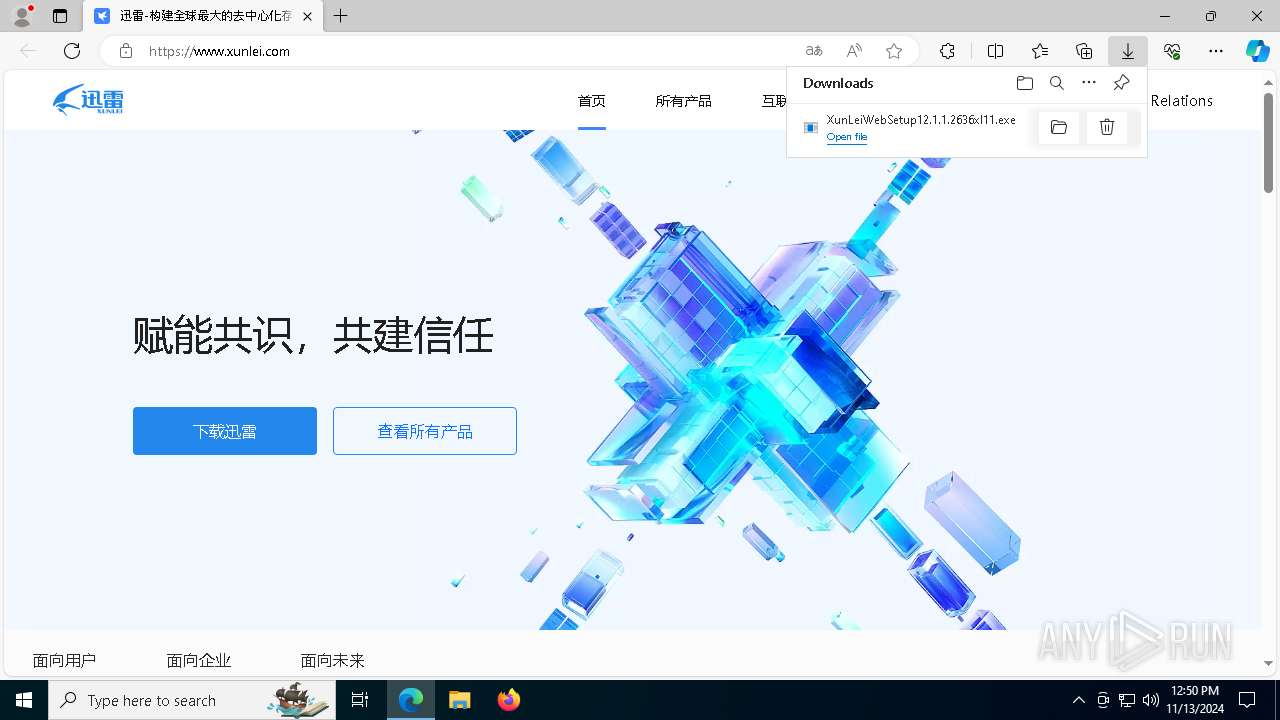1280x720 pixels.
Task: Click the Downloads toolbar icon
Action: 1128,51
